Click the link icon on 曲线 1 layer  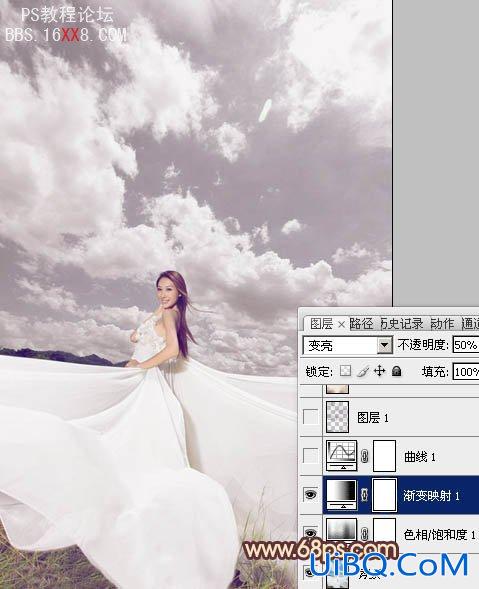[x=364, y=456]
